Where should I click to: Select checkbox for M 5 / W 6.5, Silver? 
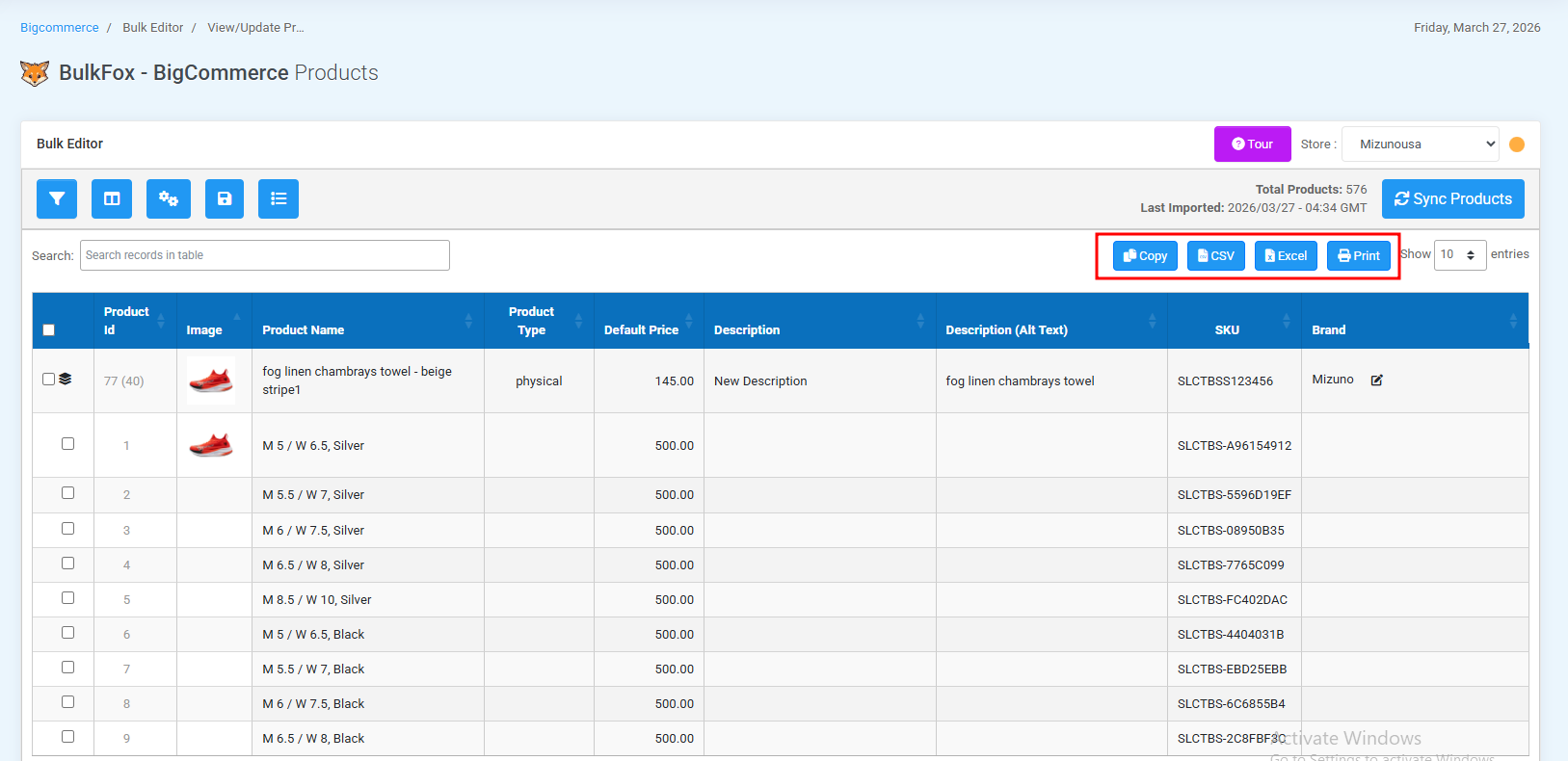(67, 443)
